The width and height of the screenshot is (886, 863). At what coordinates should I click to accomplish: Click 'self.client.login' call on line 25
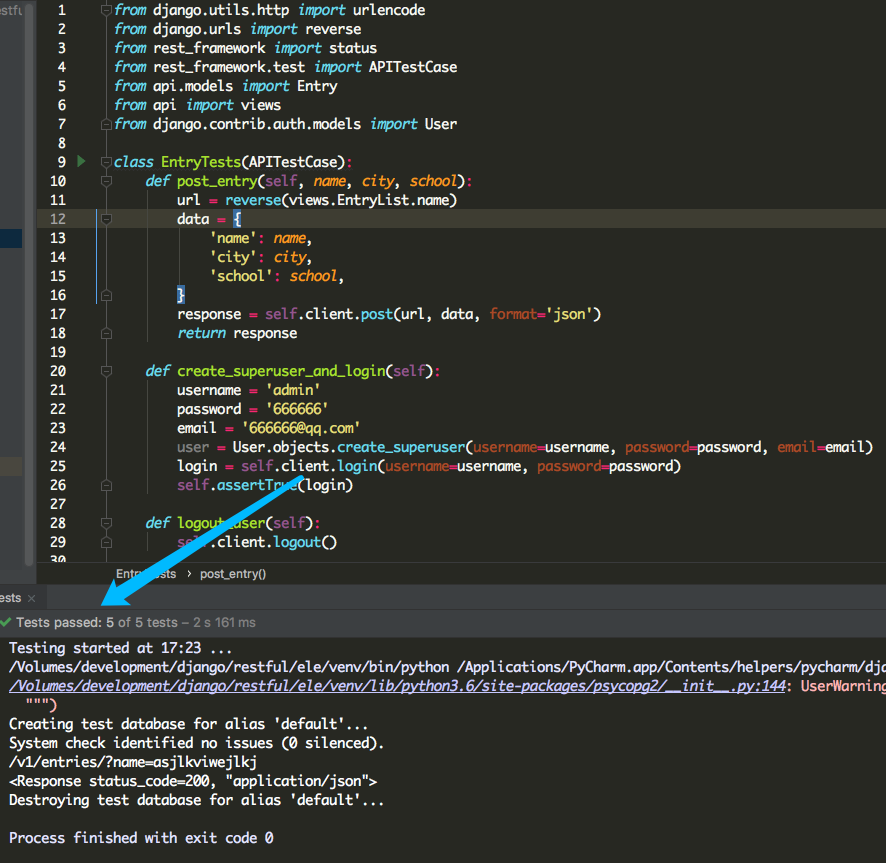[309, 466]
